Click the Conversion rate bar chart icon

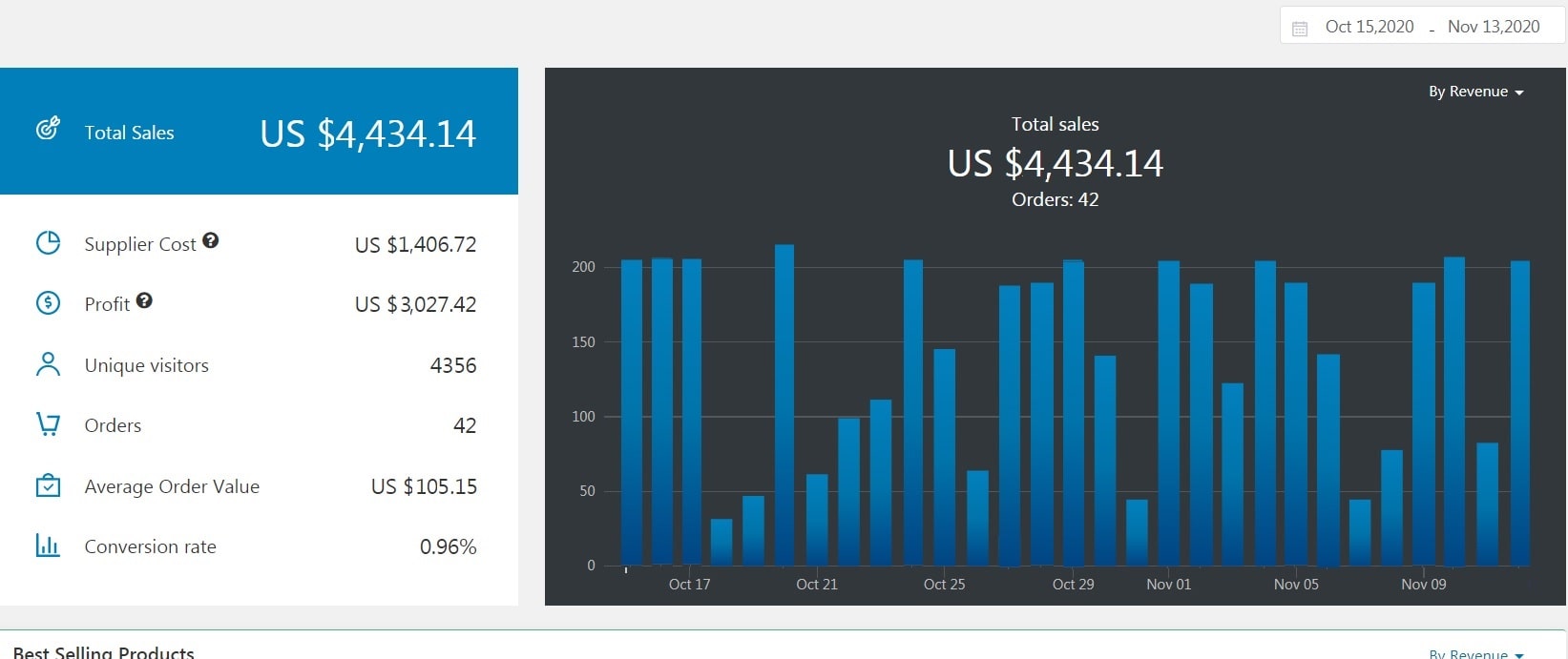(x=48, y=546)
